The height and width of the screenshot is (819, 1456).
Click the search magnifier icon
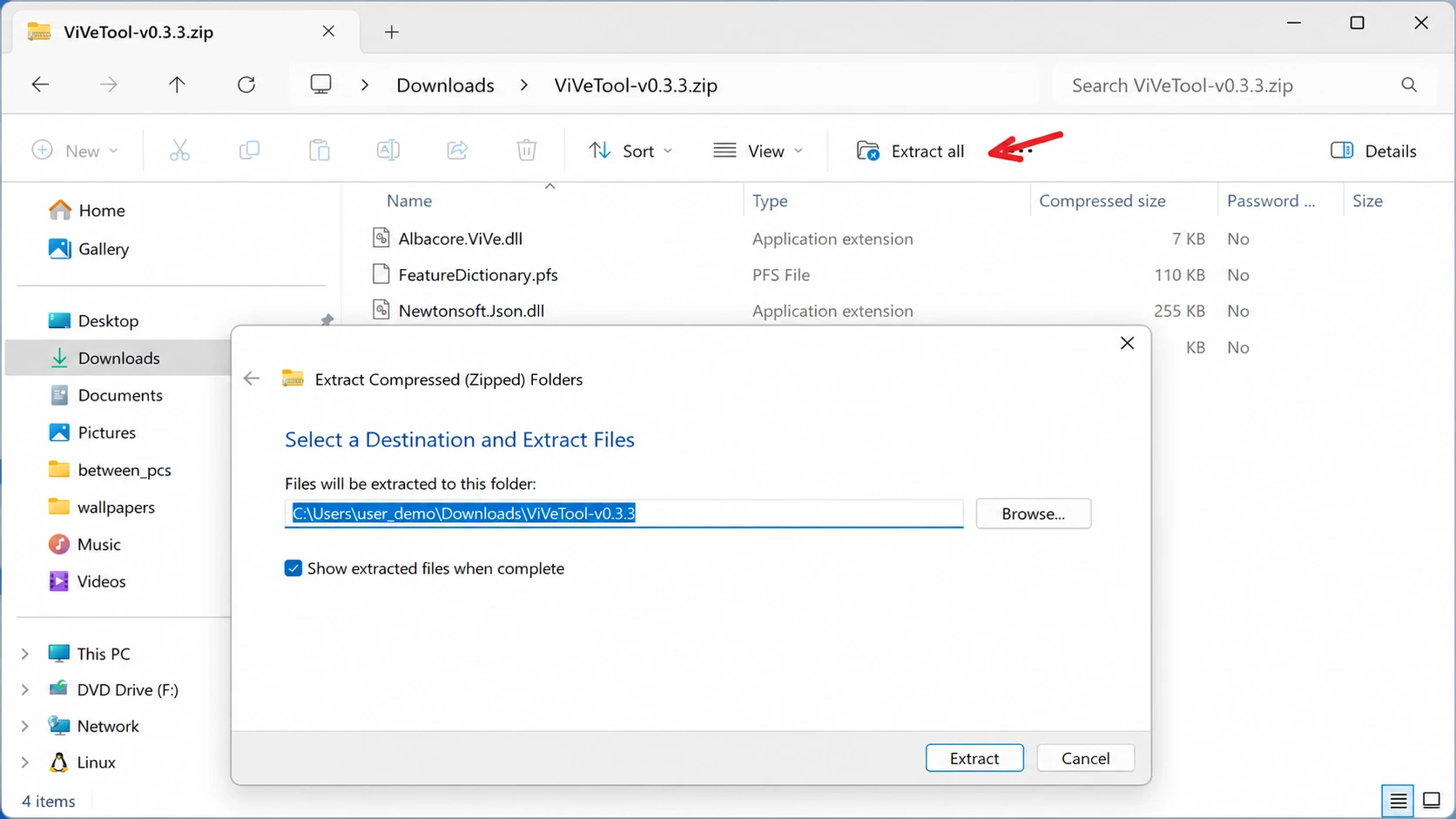(x=1409, y=84)
